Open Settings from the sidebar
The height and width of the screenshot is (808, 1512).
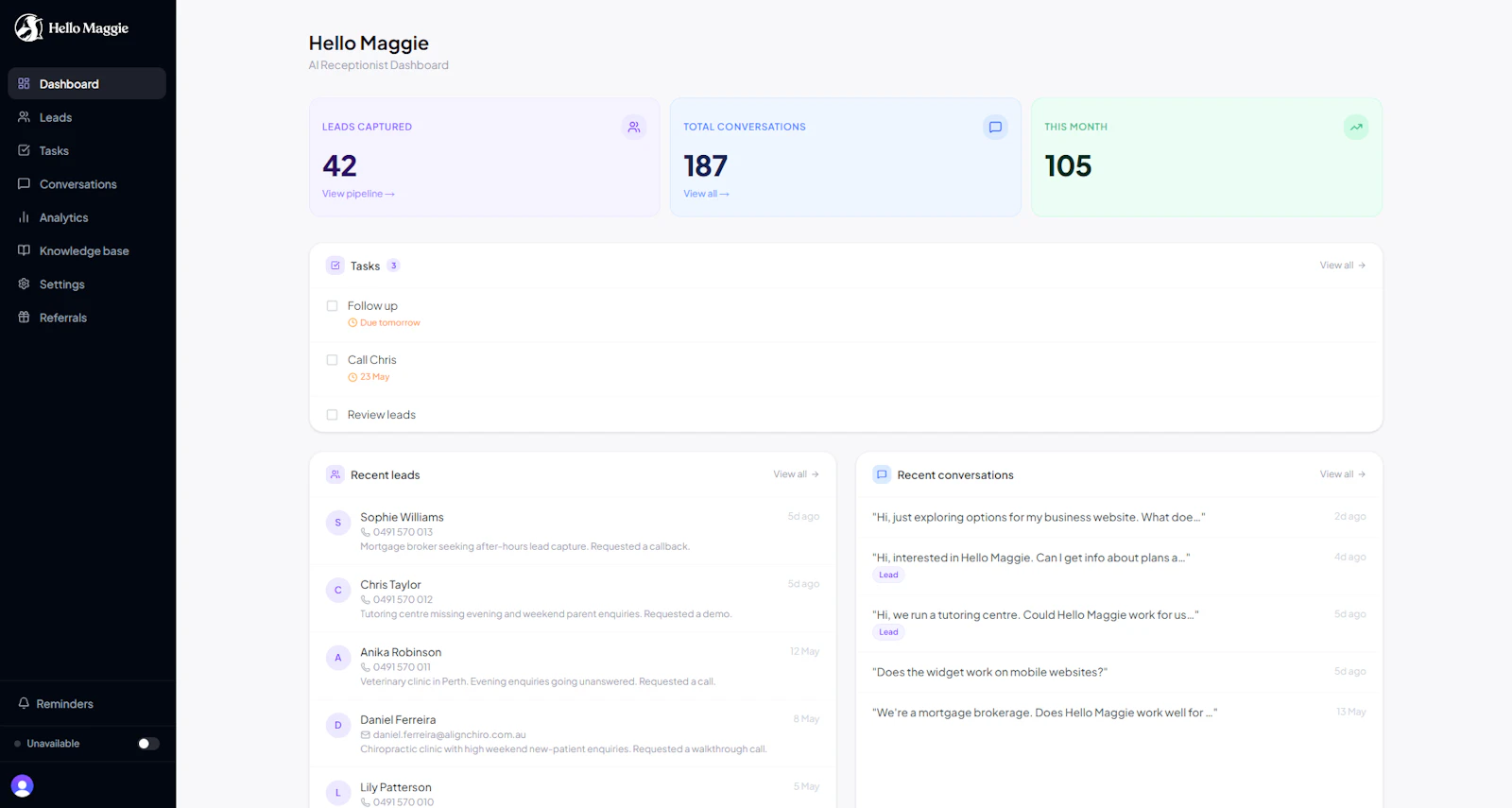coord(87,284)
